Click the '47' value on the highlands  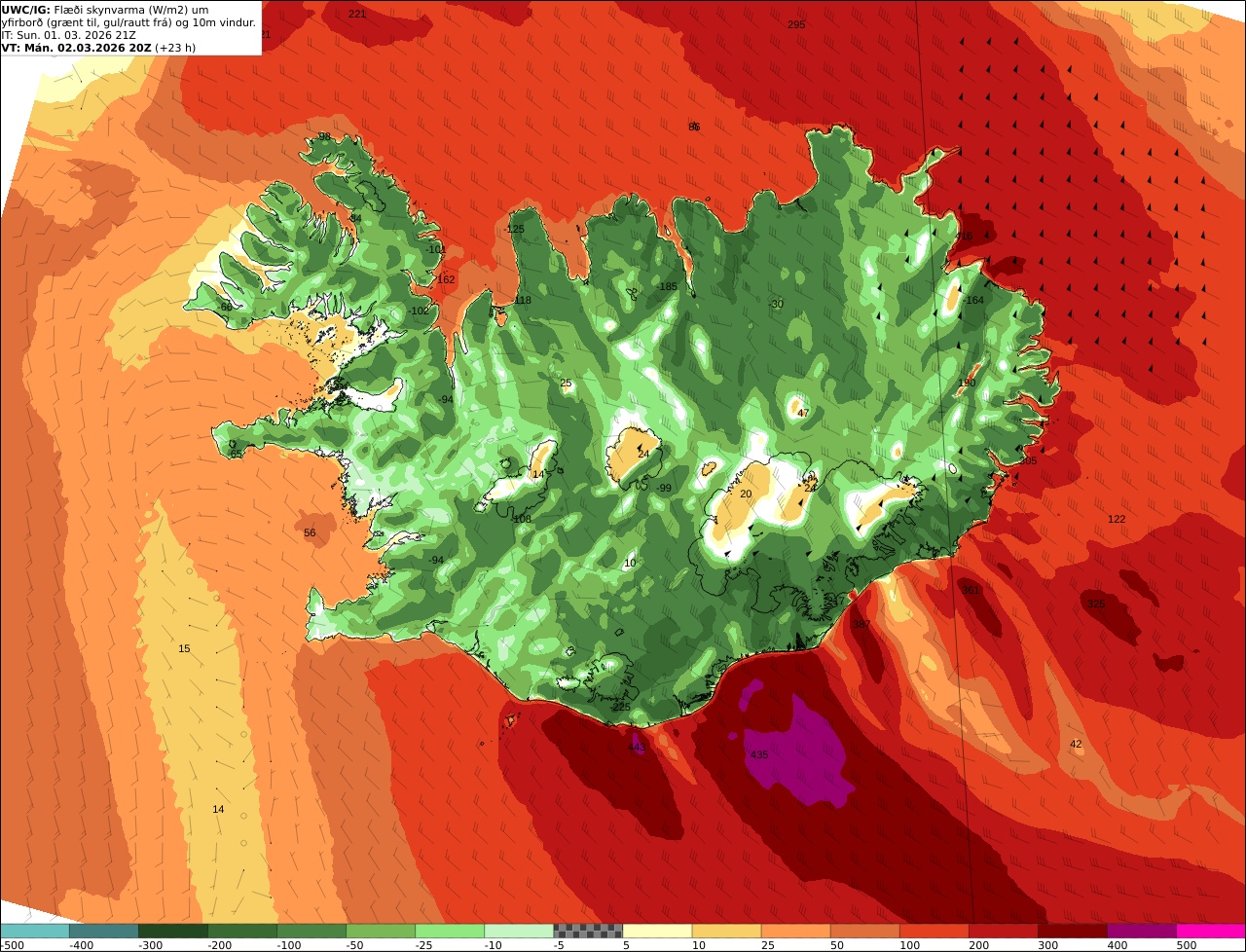pyautogui.click(x=803, y=413)
